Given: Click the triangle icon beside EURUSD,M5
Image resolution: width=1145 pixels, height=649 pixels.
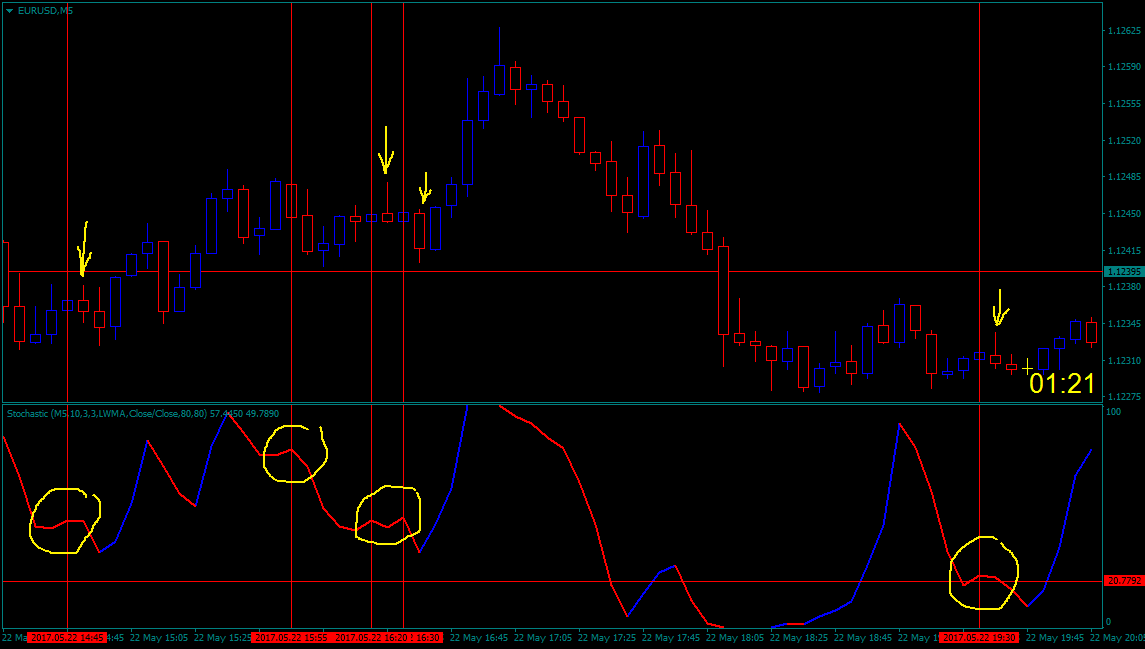Looking at the screenshot, I should [x=9, y=11].
